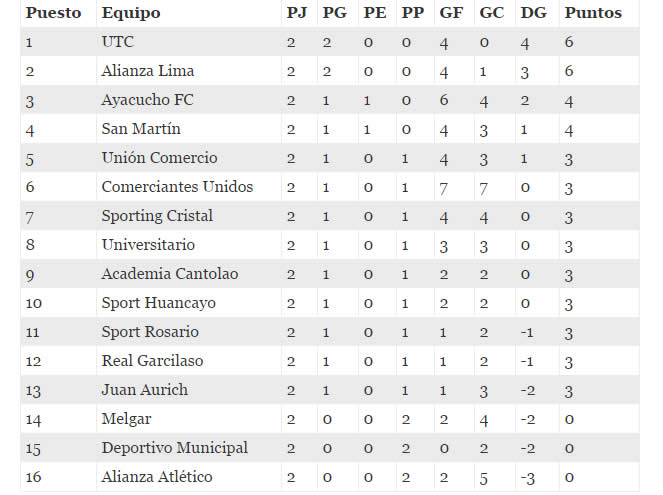Click the Juan Aurich team name

145,390
